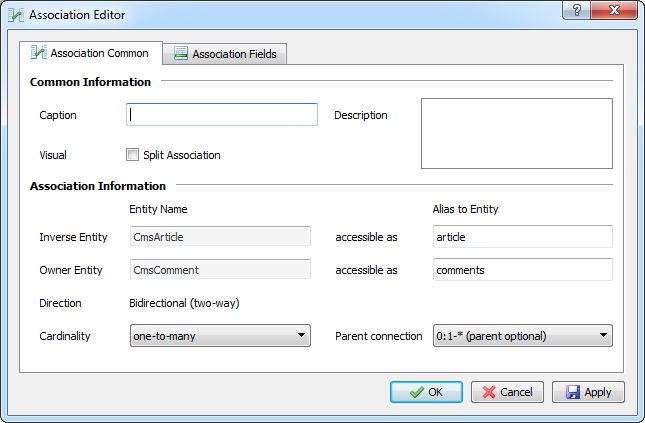Image resolution: width=645 pixels, height=423 pixels.
Task: Focus the Caption text field
Action: point(222,114)
